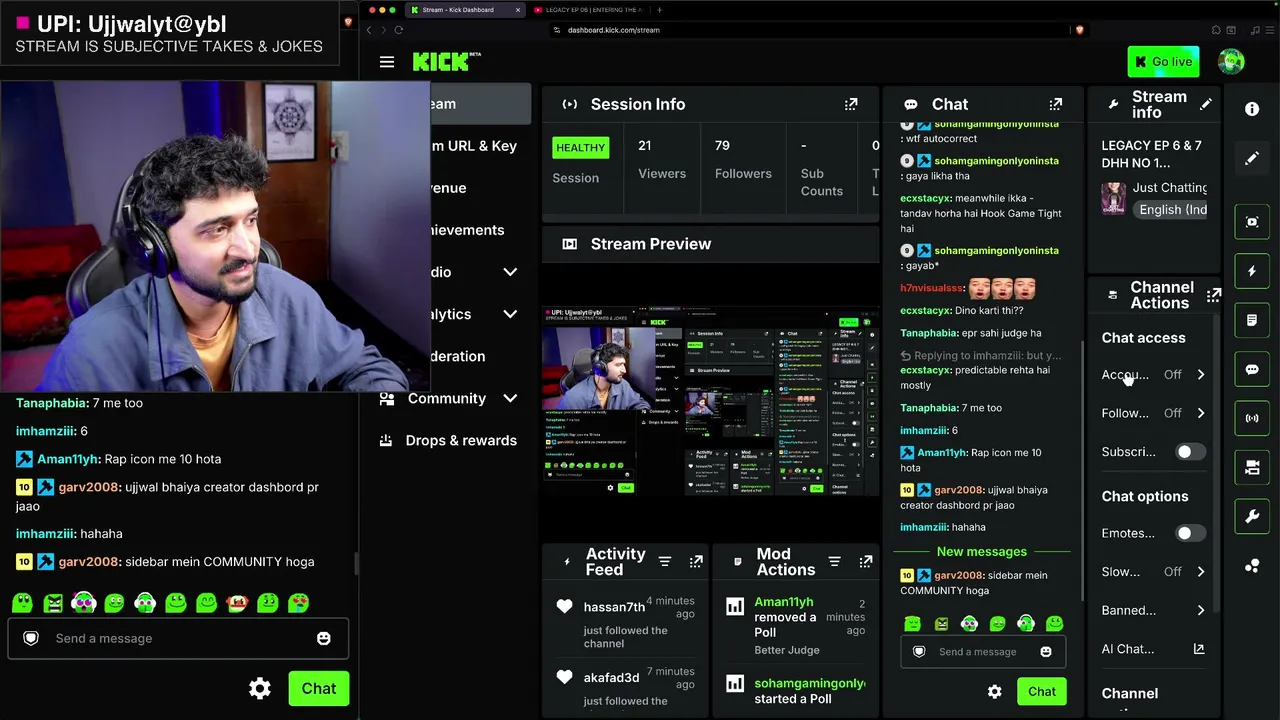Open emote picker in left chat overlay input

pos(324,638)
